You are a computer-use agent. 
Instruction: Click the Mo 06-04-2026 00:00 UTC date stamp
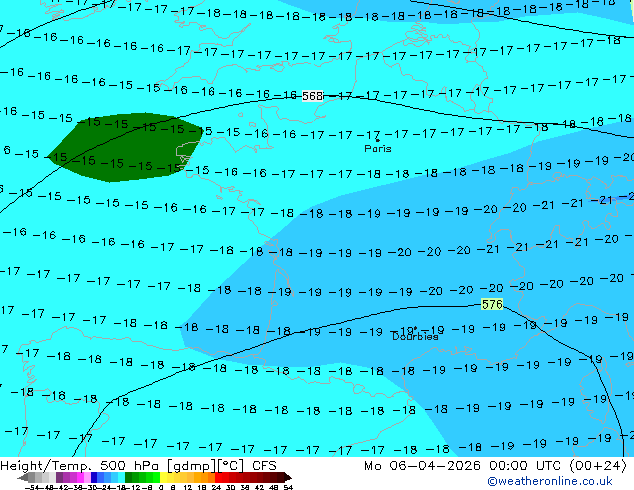(x=495, y=466)
